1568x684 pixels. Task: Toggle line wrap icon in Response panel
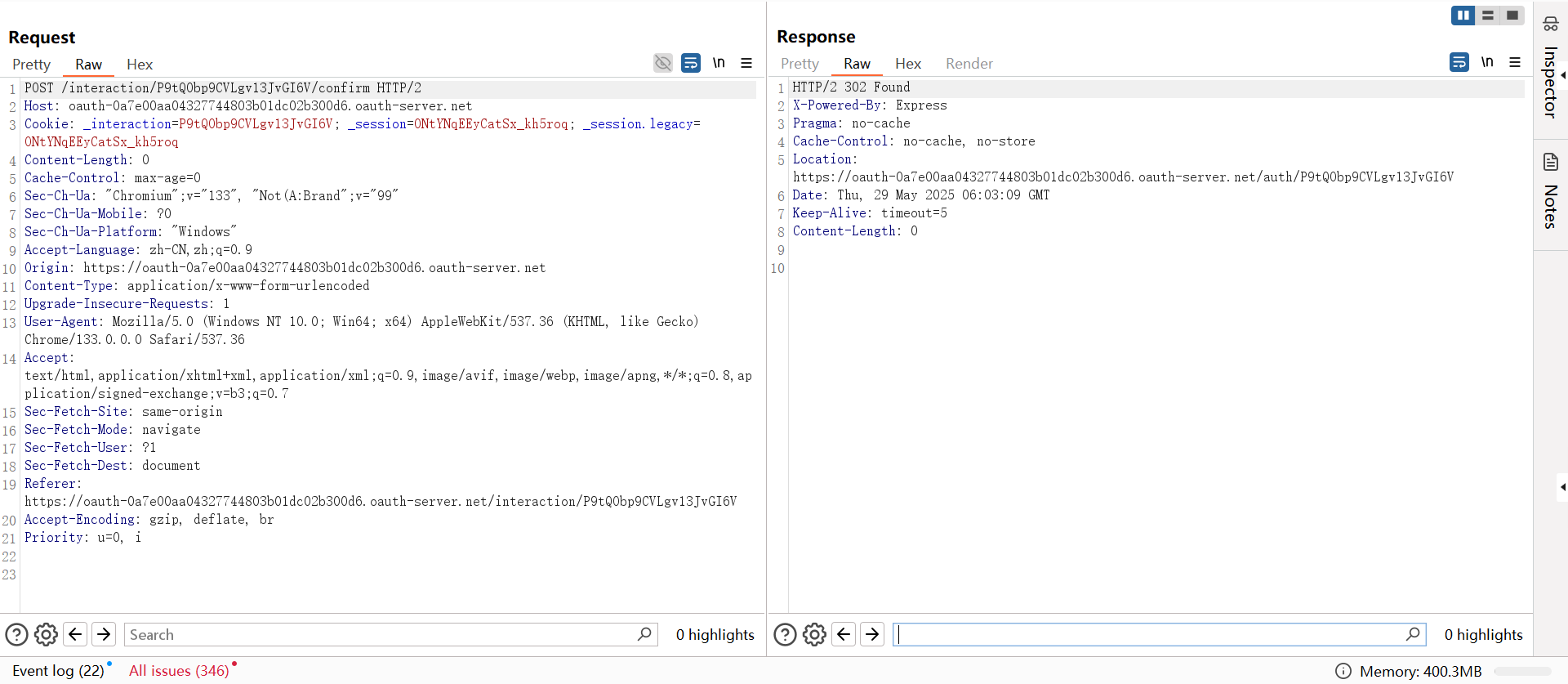click(x=1459, y=62)
